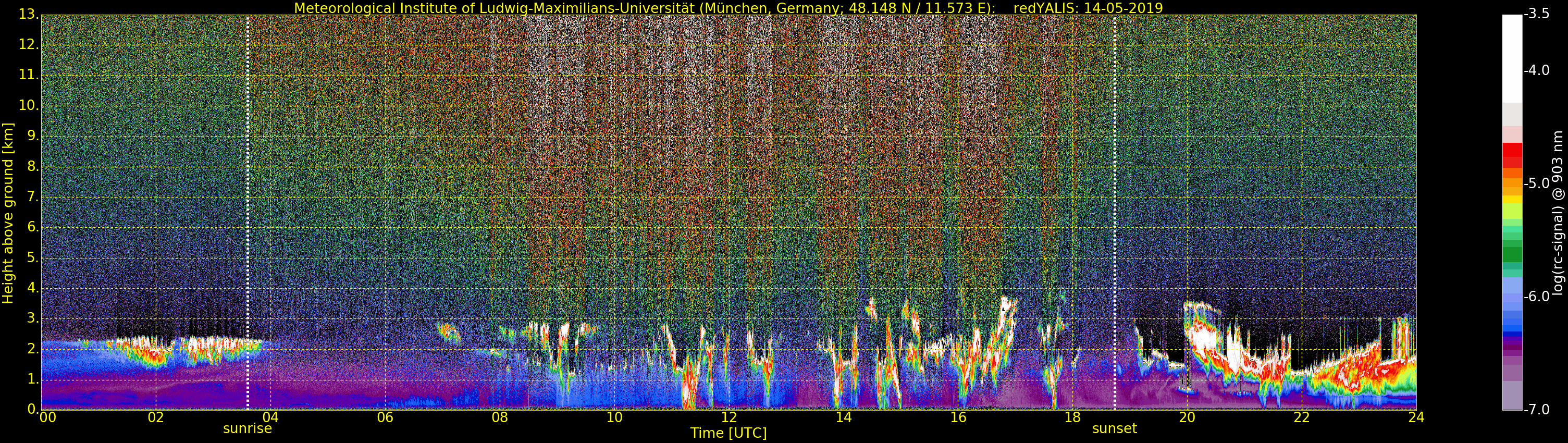Pick the white segment at the colorbar top

pyautogui.click(x=1512, y=58)
